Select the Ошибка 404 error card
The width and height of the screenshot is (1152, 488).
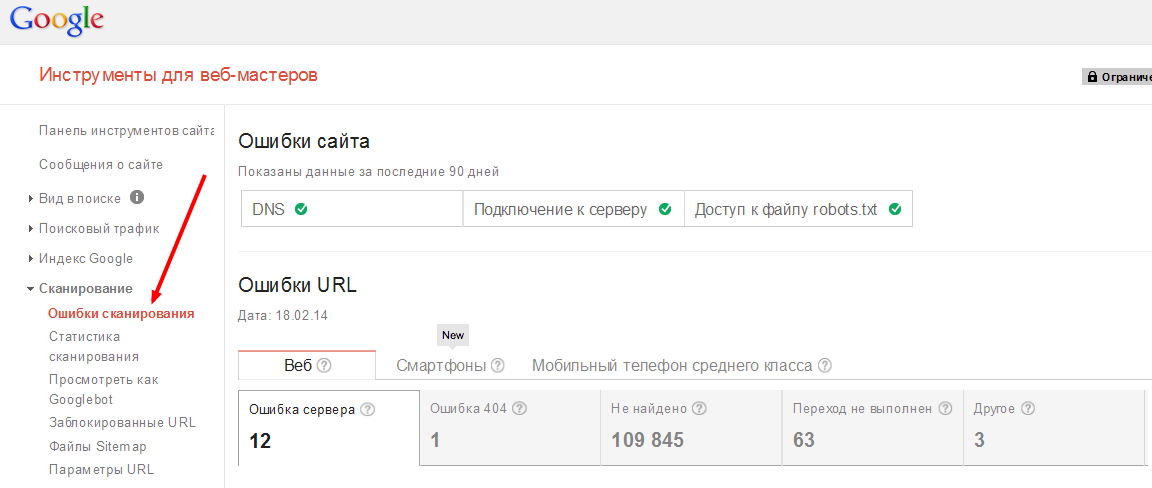pos(510,428)
